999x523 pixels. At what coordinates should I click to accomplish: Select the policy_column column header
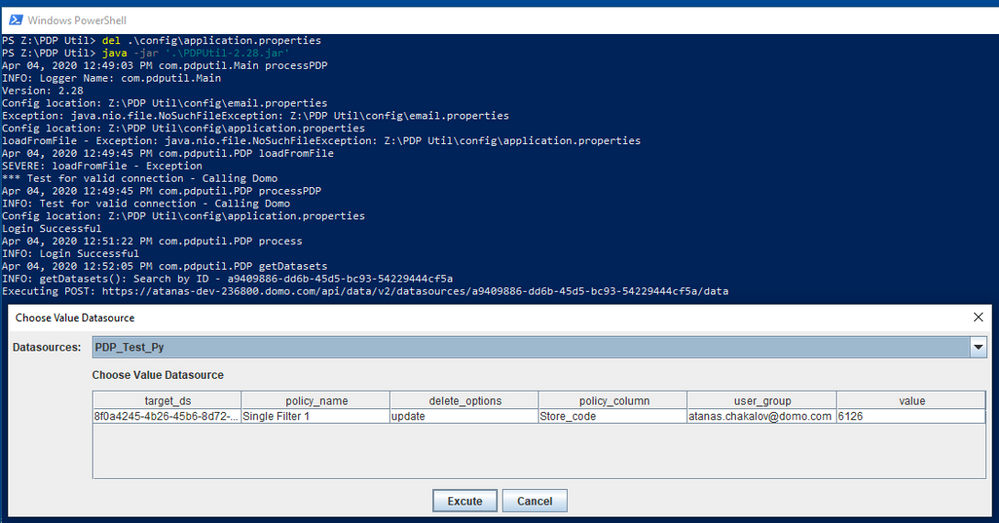[614, 401]
